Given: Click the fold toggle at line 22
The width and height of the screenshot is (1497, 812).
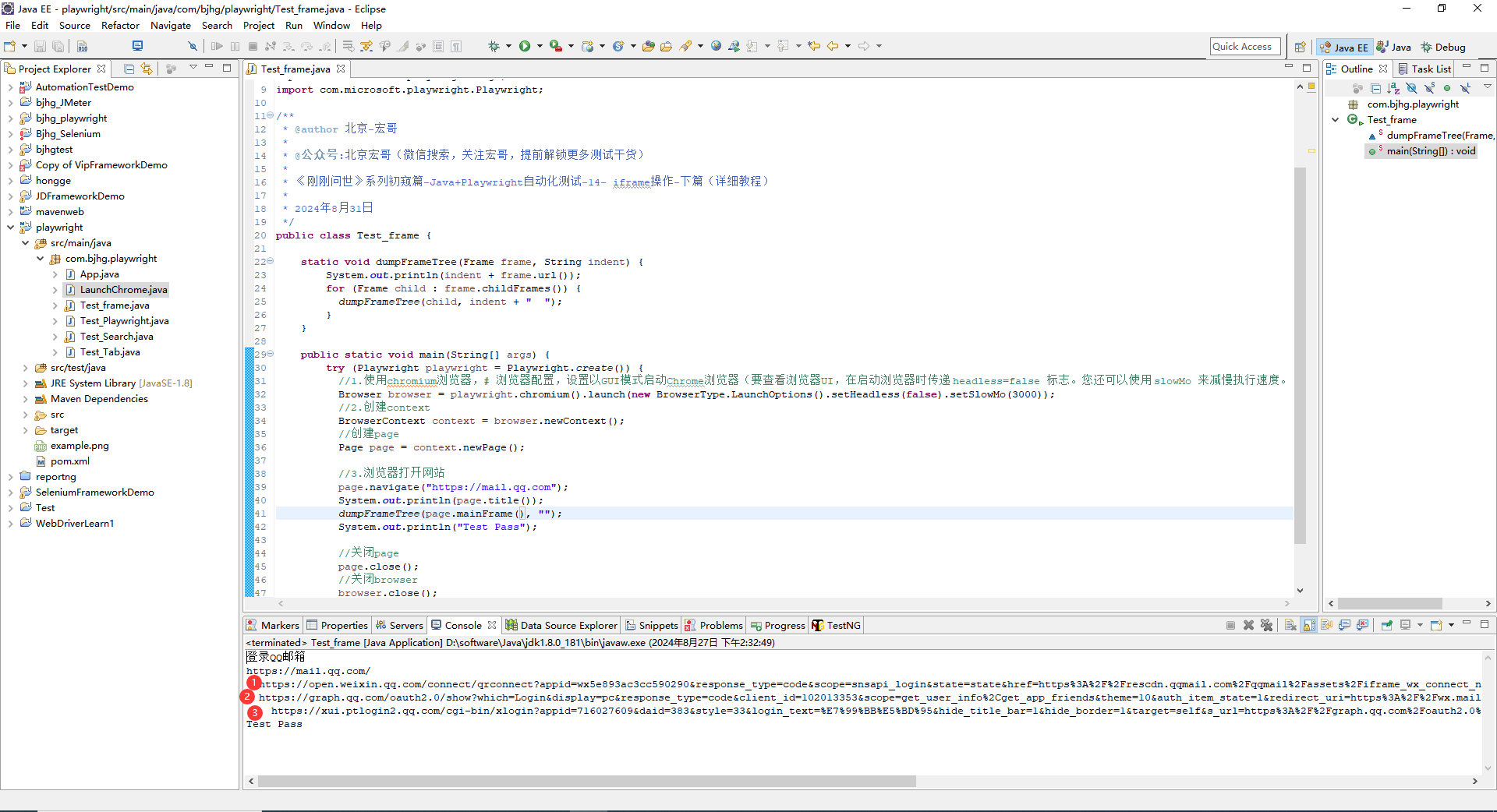Looking at the screenshot, I should pyautogui.click(x=271, y=261).
